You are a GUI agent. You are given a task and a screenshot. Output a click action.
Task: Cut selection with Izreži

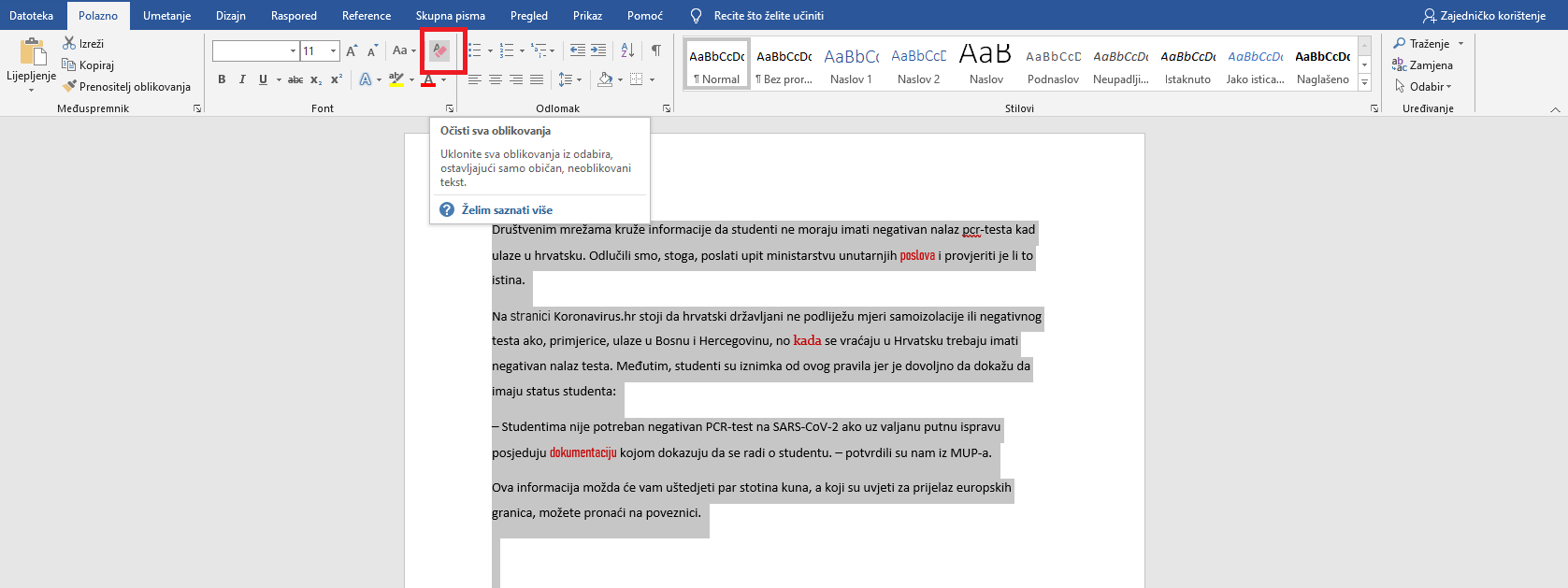[x=83, y=43]
